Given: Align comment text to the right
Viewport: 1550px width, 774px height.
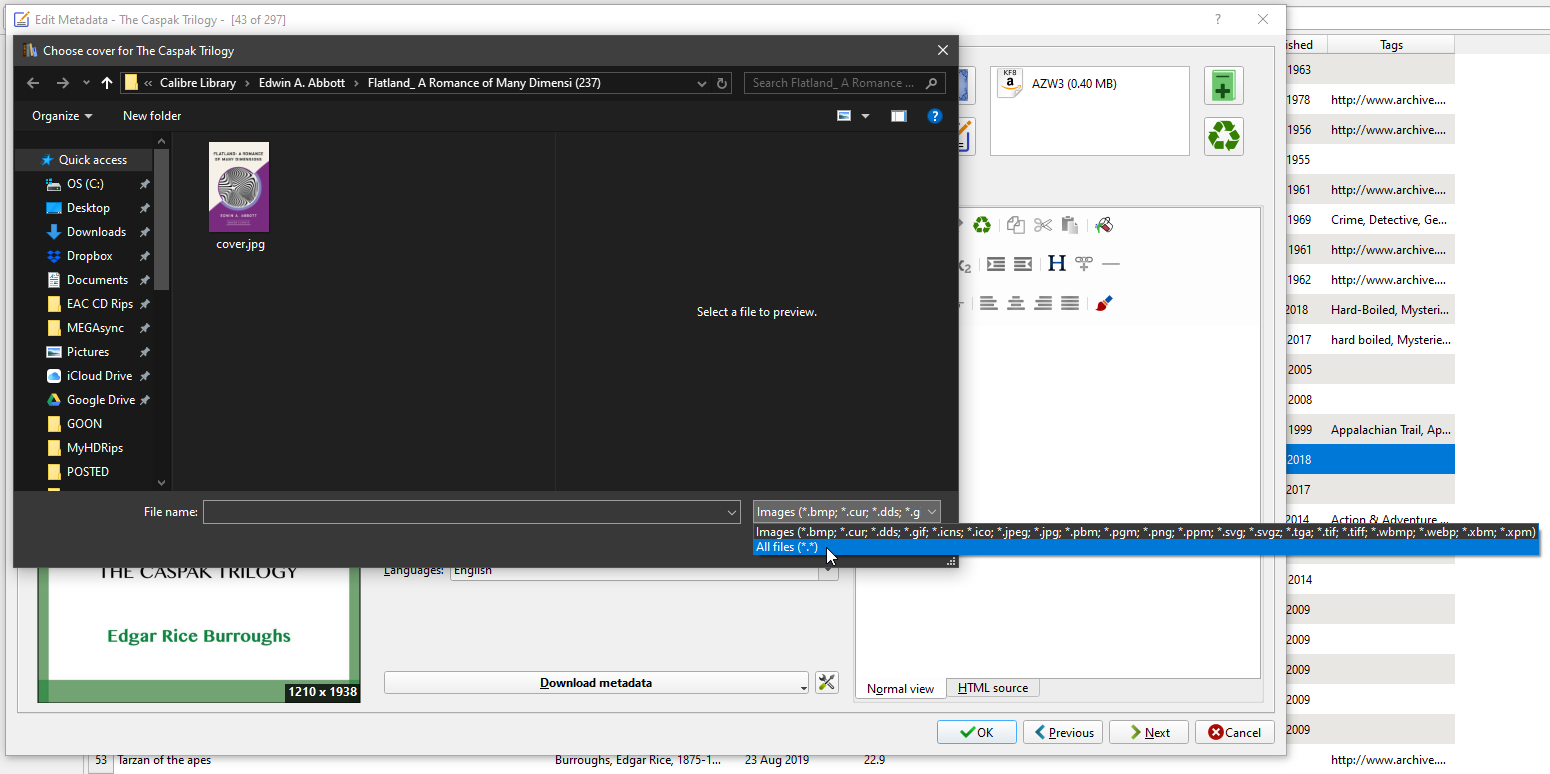Looking at the screenshot, I should coord(1043,303).
